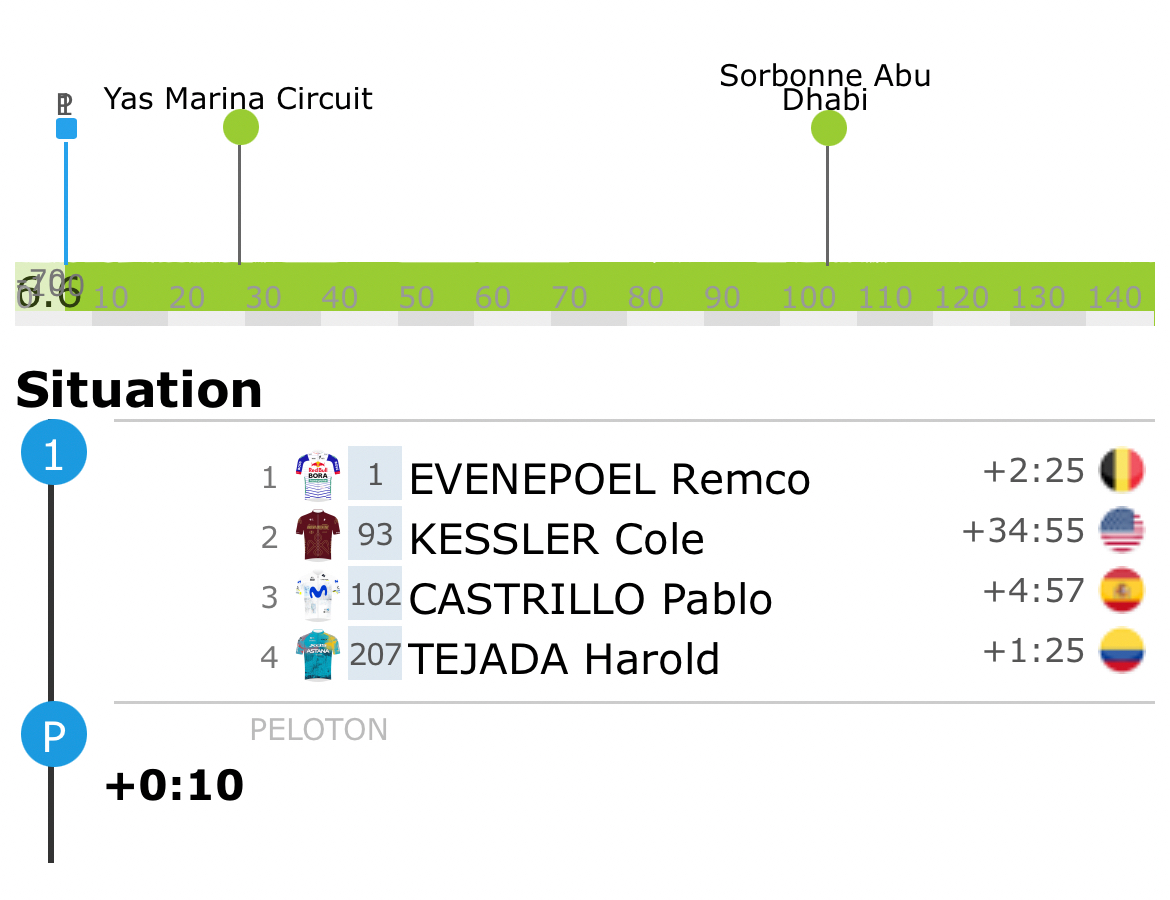Click the peloton P circle badge

point(54,735)
